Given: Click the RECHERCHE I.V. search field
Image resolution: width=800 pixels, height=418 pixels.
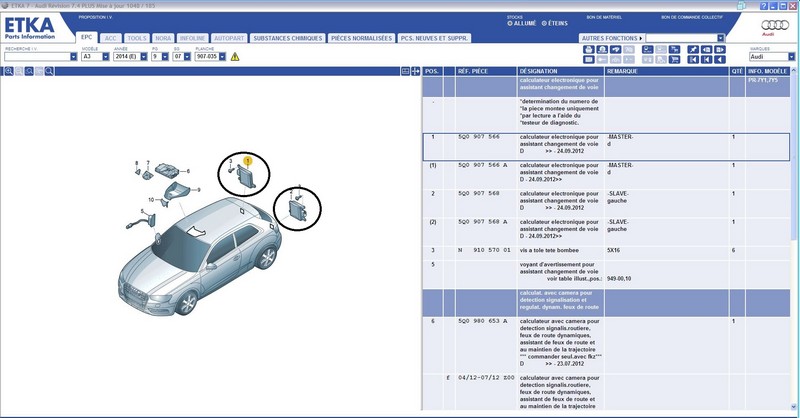Looking at the screenshot, I should tap(36, 57).
